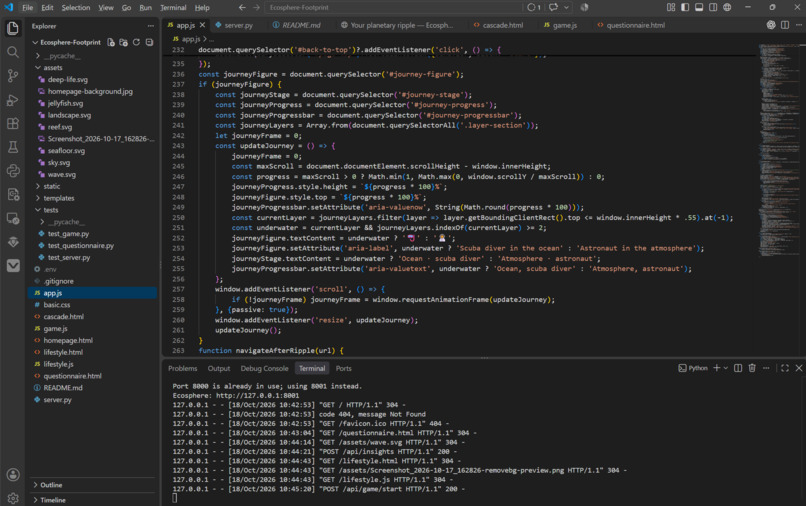Open editor more actions ellipsis
Viewport: 806px width, 506px height.
(x=799, y=25)
